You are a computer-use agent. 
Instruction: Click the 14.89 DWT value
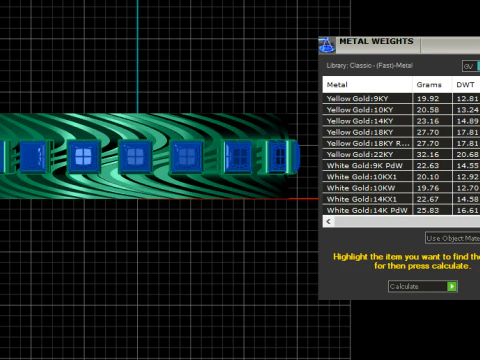(x=468, y=121)
